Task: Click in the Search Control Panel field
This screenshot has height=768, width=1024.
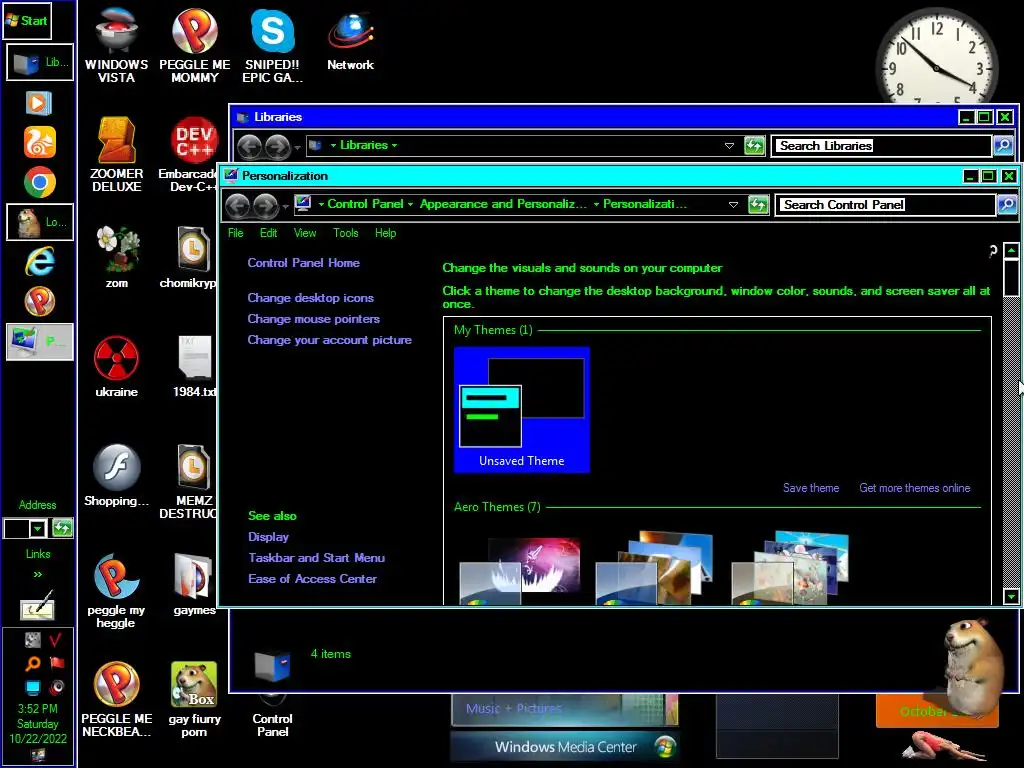Action: pos(885,204)
